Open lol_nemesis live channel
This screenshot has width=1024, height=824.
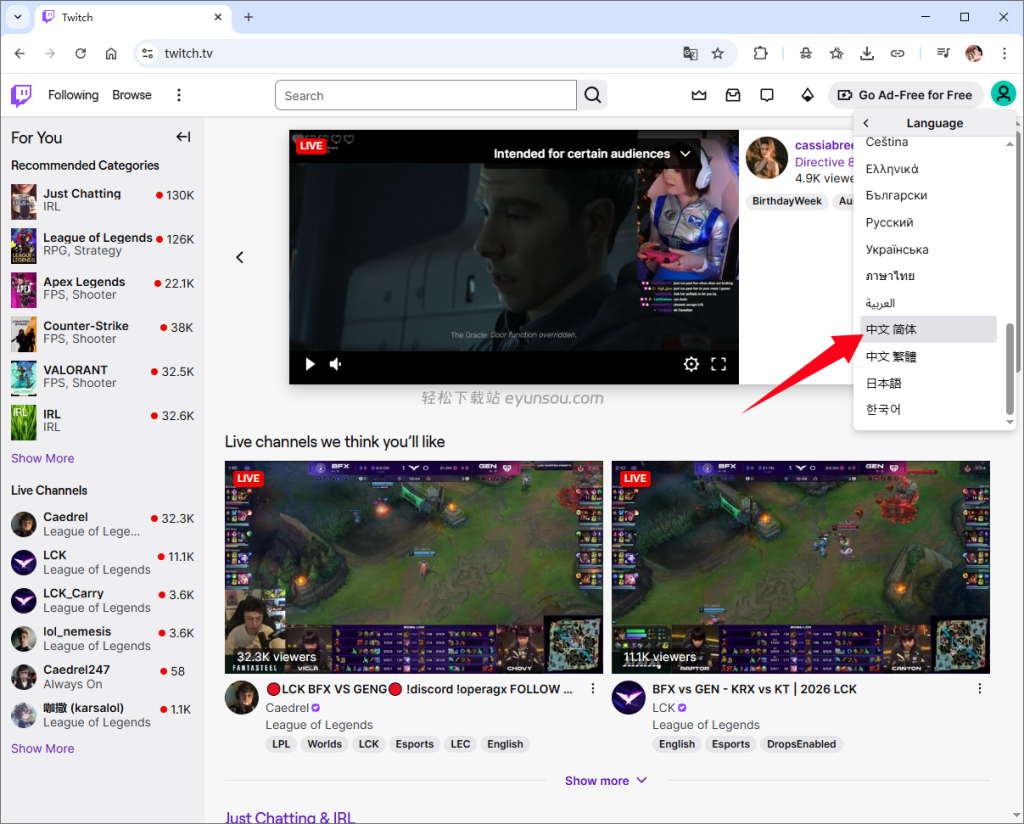103,639
